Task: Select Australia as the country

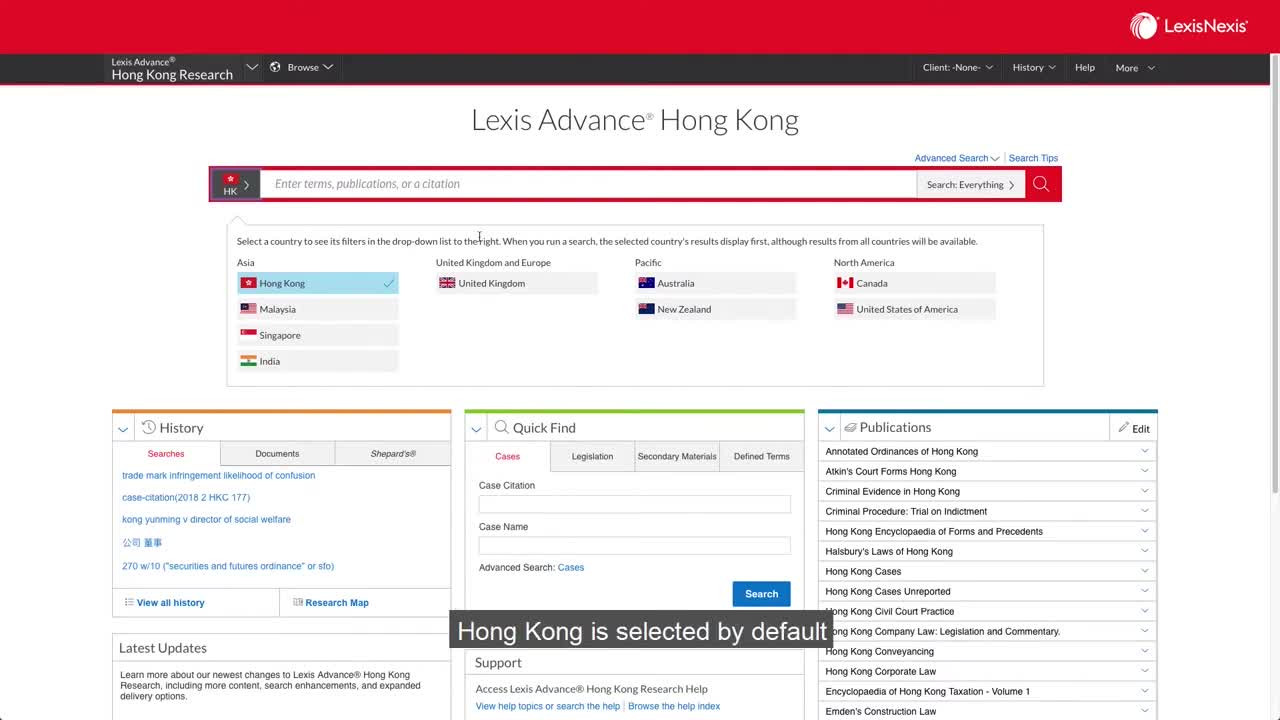Action: [716, 283]
